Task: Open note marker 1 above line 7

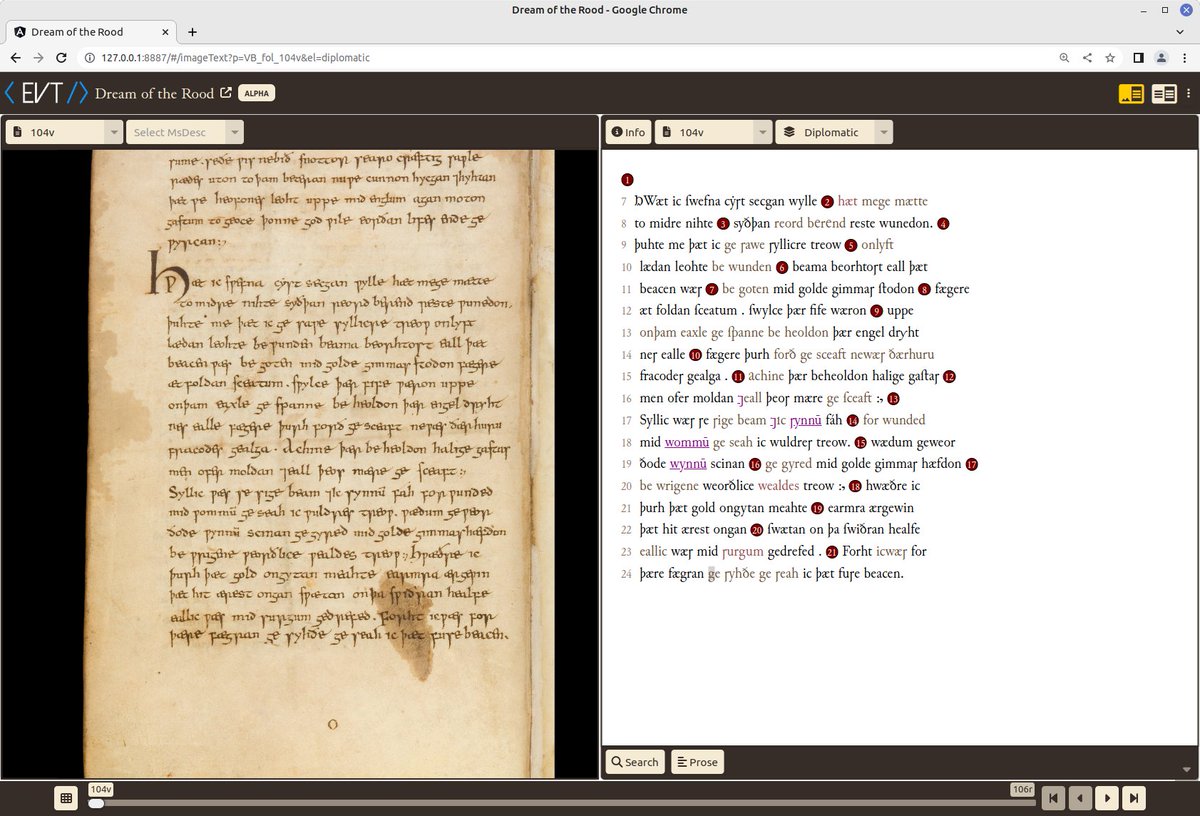Action: (x=627, y=179)
